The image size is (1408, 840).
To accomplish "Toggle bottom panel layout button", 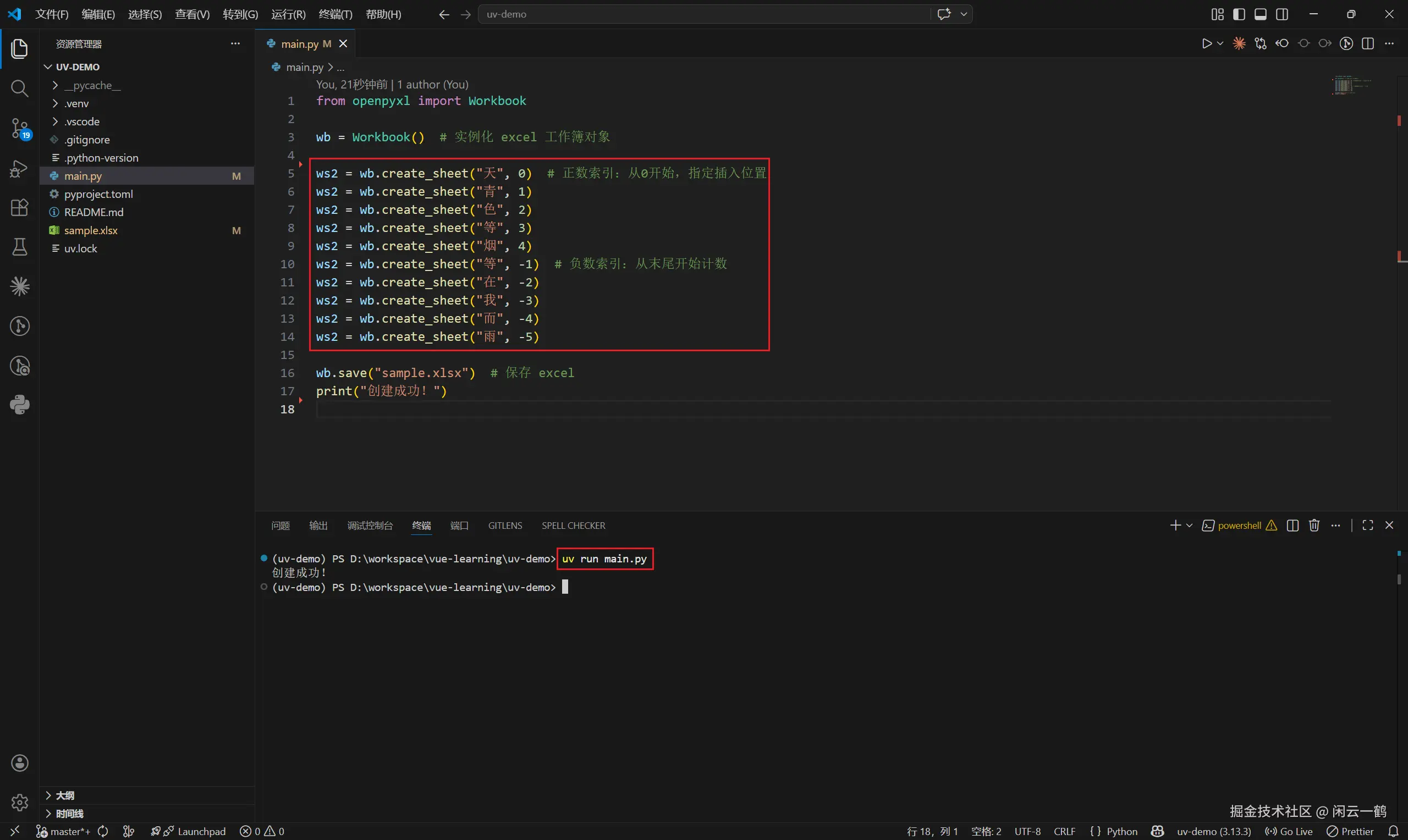I will tap(1260, 14).
